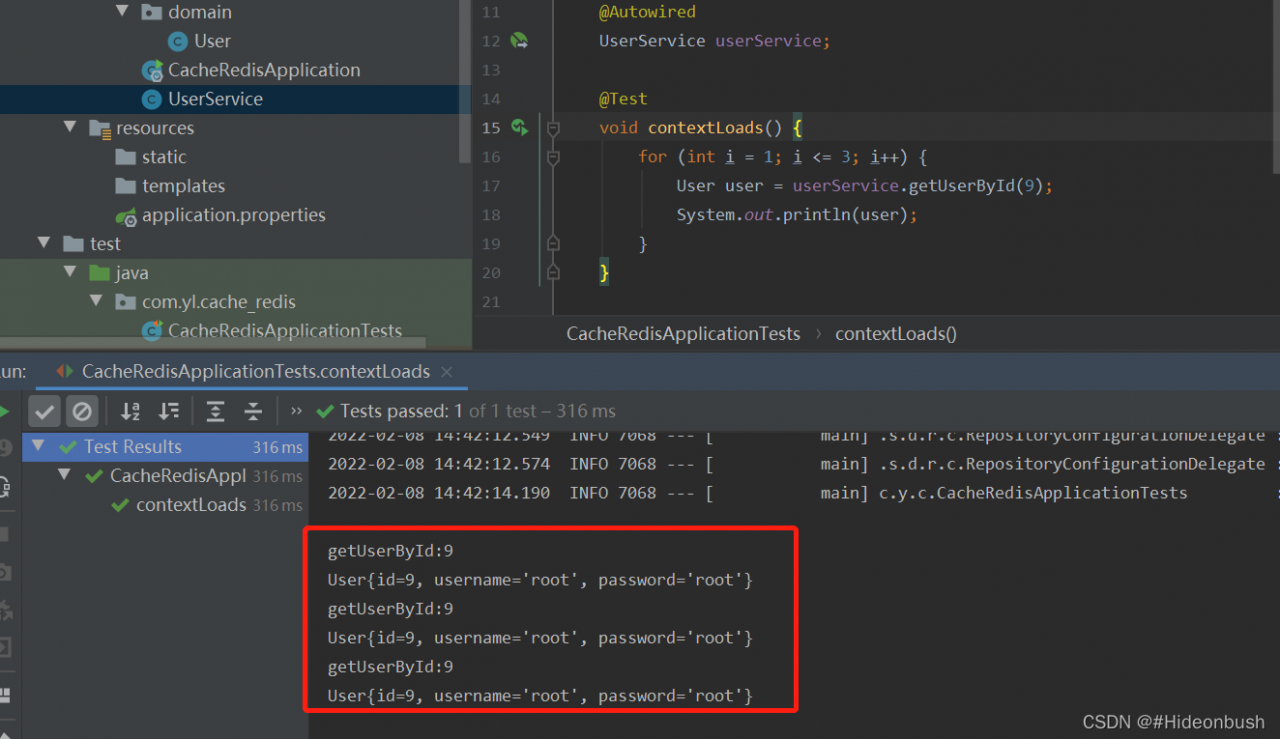The width and height of the screenshot is (1280, 739).
Task: Click the CacheRedisApplicationTests class icon in tree
Action: (x=152, y=331)
